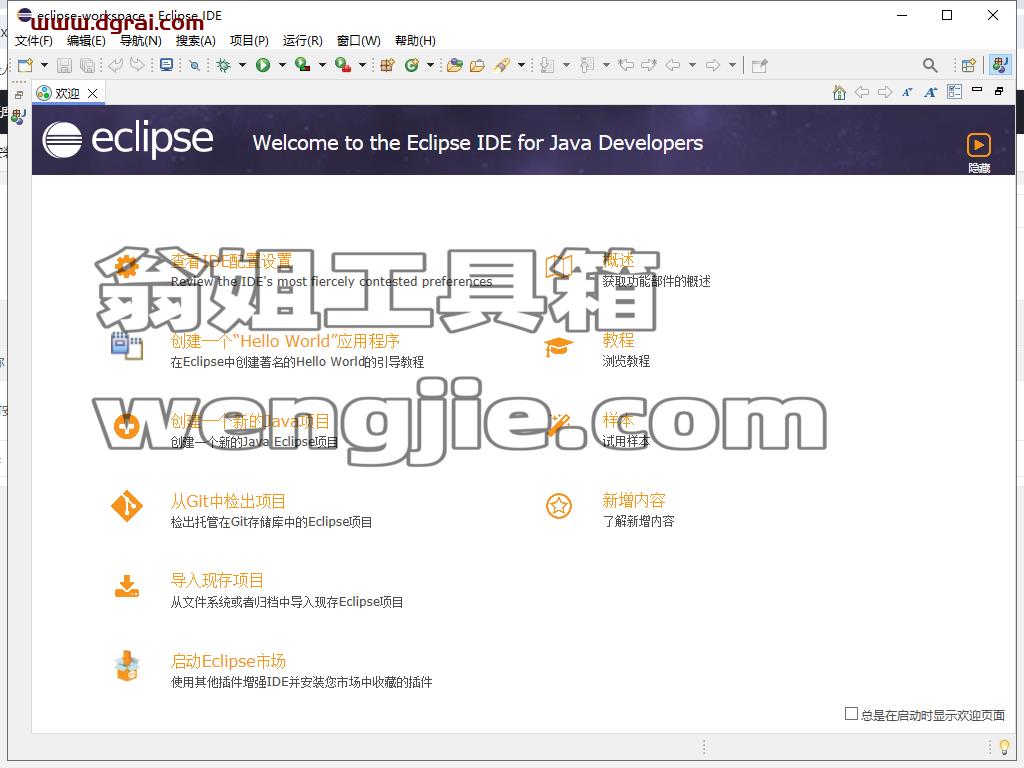1024x768 pixels.
Task: Open the 教程 tutorials link
Action: click(x=618, y=340)
